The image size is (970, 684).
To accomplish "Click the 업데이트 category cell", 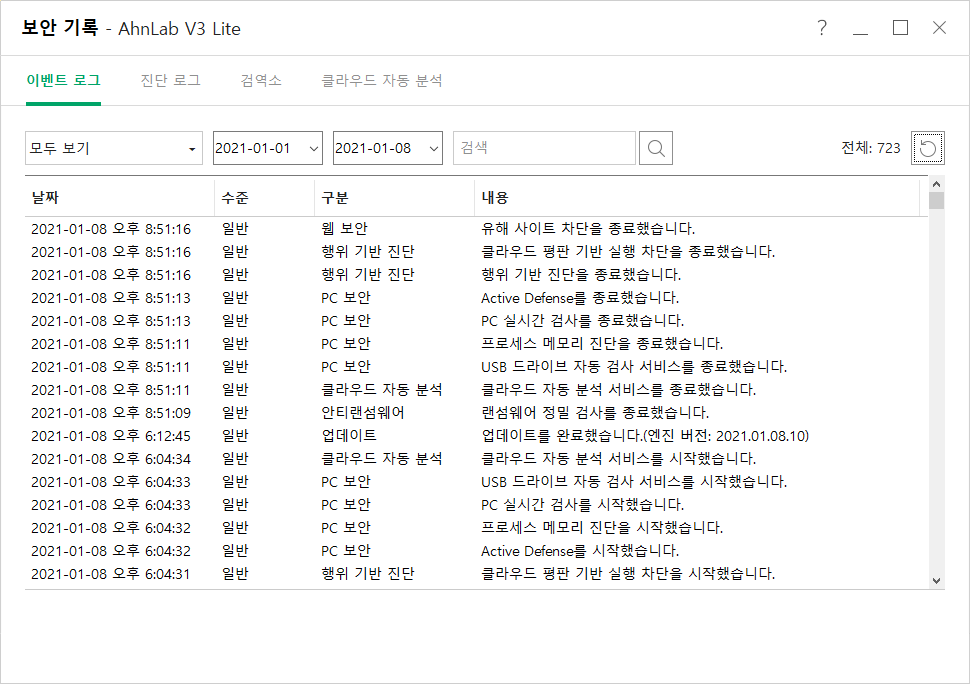I will click(x=349, y=436).
